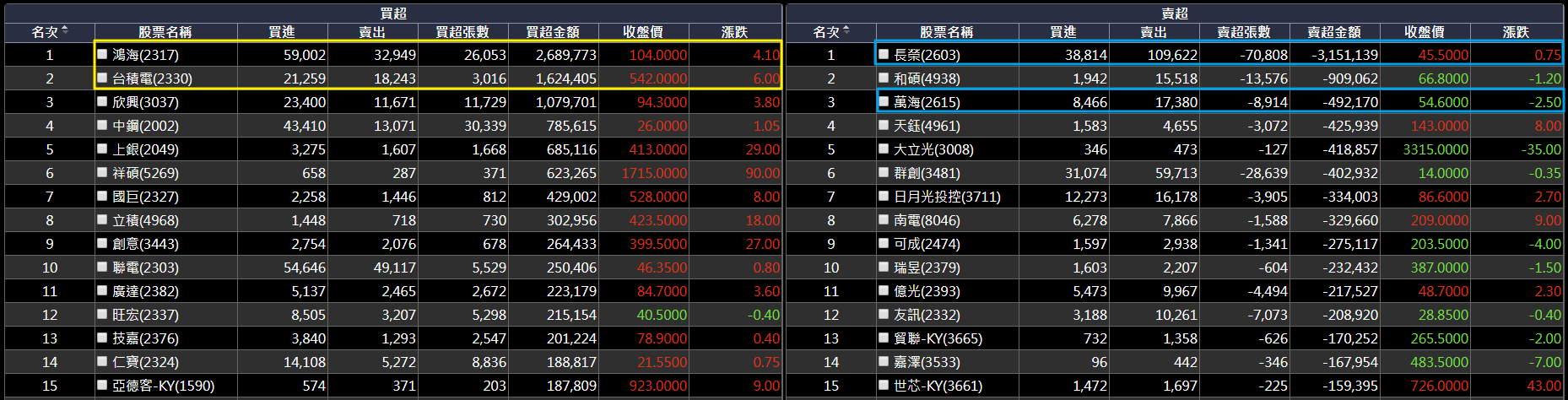Click closing price 726.0000
This screenshot has width=1568, height=400.
point(1440,386)
